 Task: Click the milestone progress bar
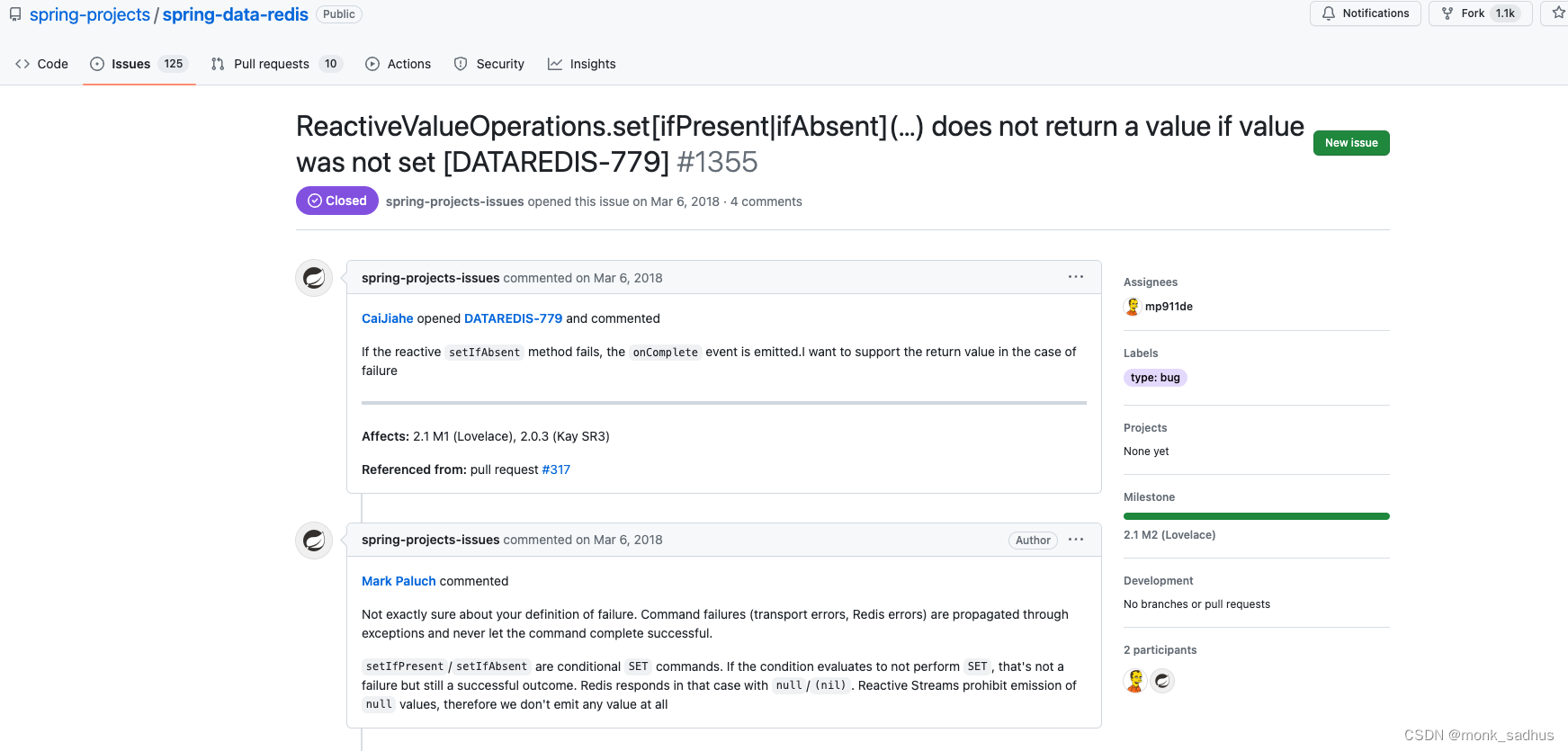pyautogui.click(x=1257, y=516)
